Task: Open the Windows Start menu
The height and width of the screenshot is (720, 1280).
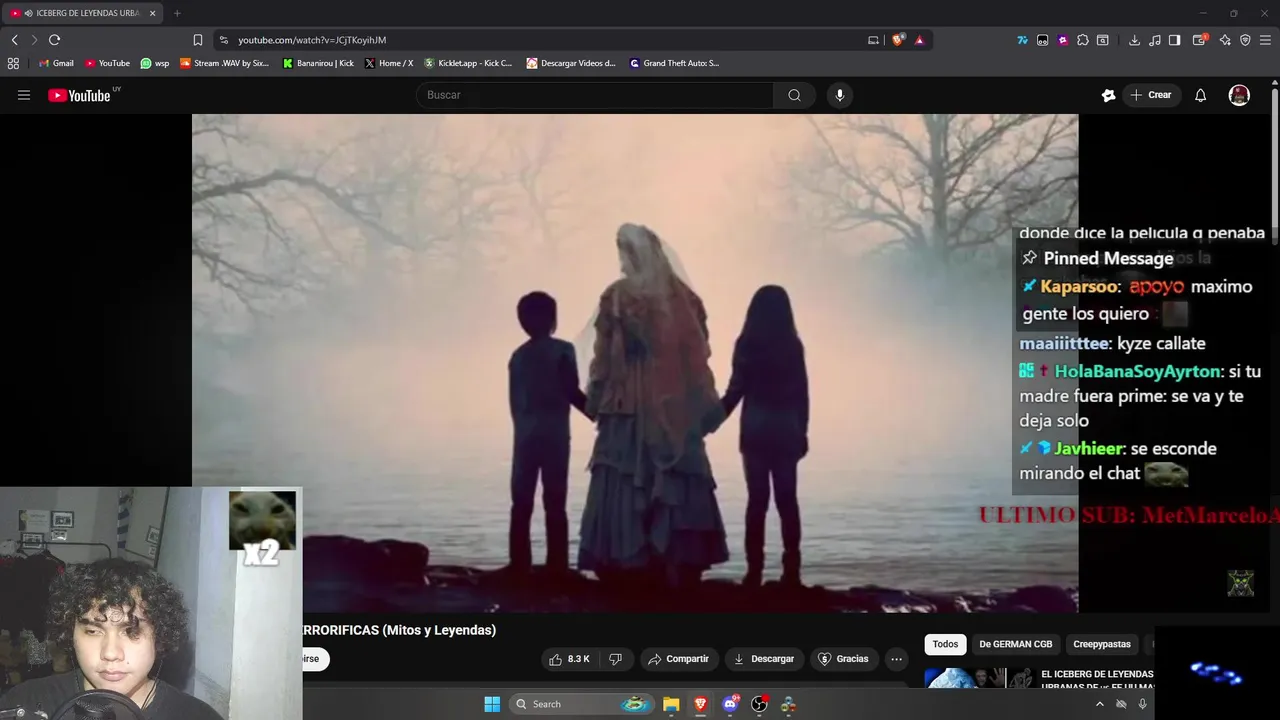Action: [492, 704]
